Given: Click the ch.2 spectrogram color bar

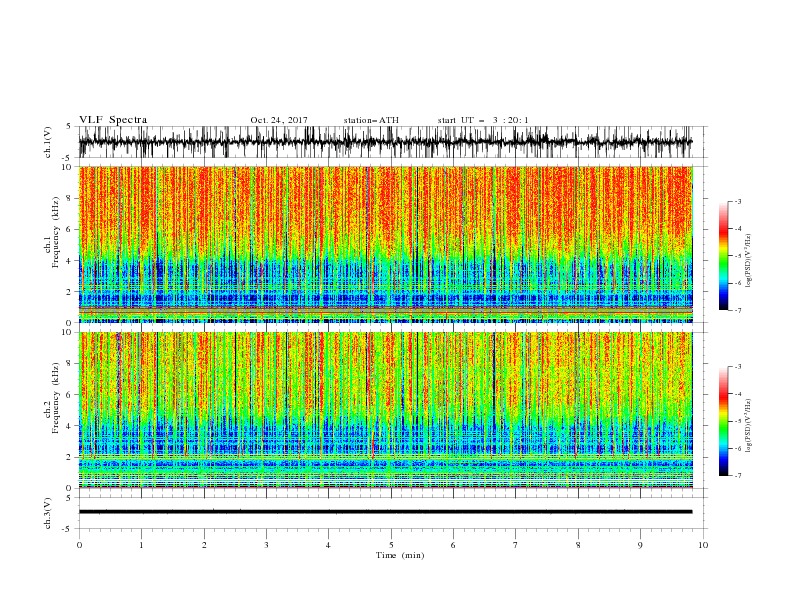Looking at the screenshot, I should [x=723, y=421].
